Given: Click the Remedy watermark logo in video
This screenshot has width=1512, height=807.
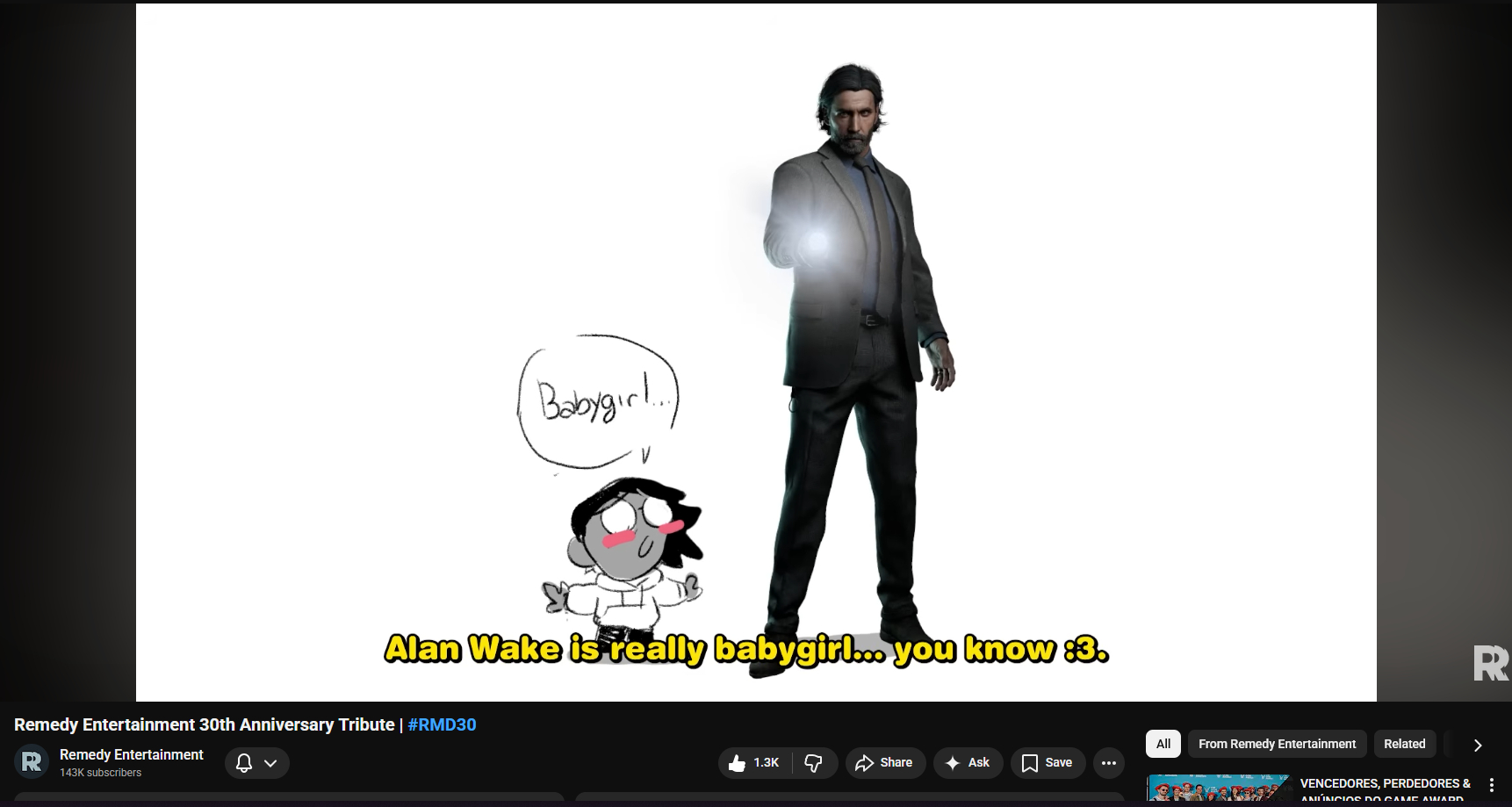Looking at the screenshot, I should click(1490, 663).
